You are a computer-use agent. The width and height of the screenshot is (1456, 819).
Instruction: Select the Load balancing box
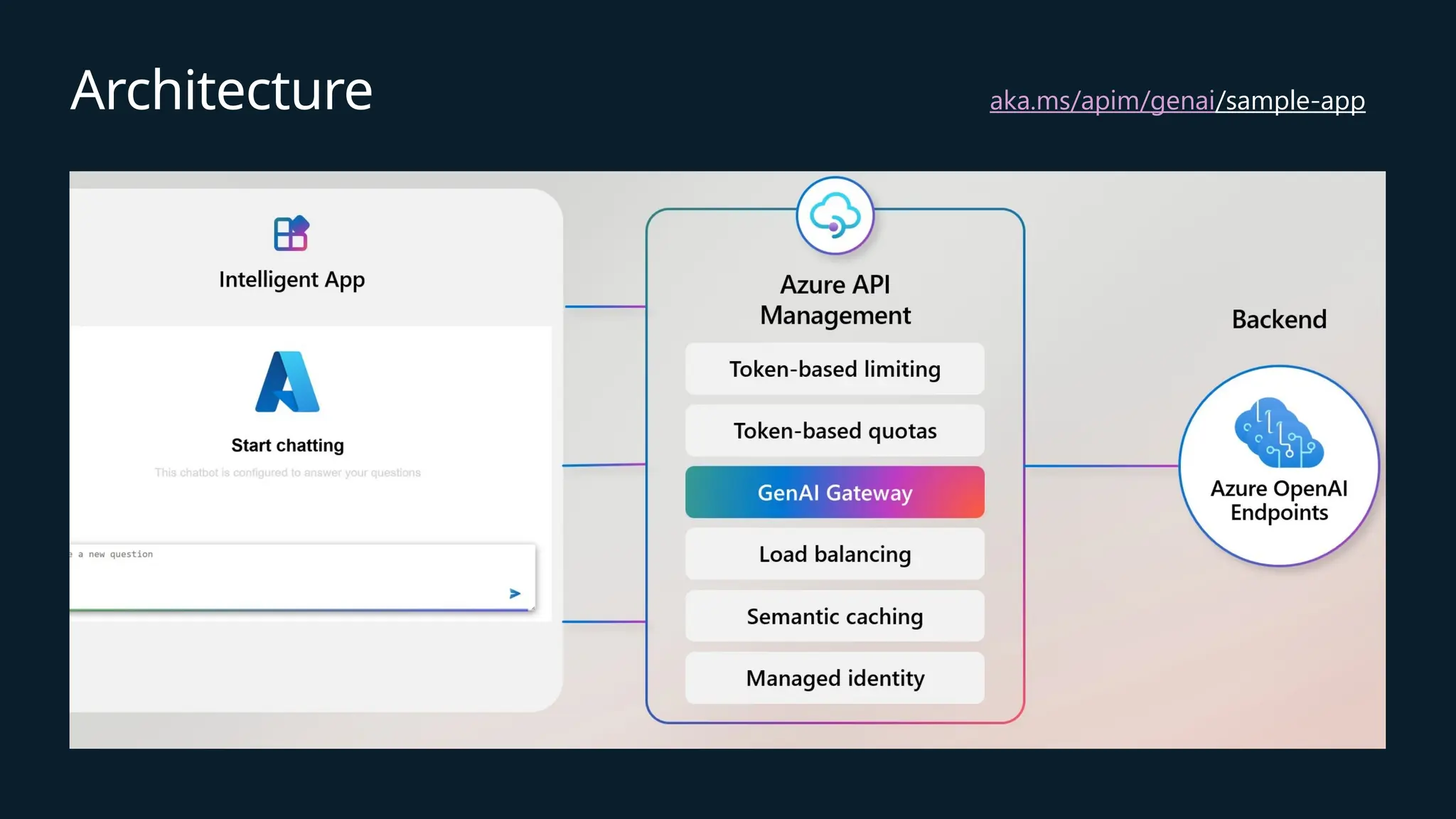click(x=835, y=555)
